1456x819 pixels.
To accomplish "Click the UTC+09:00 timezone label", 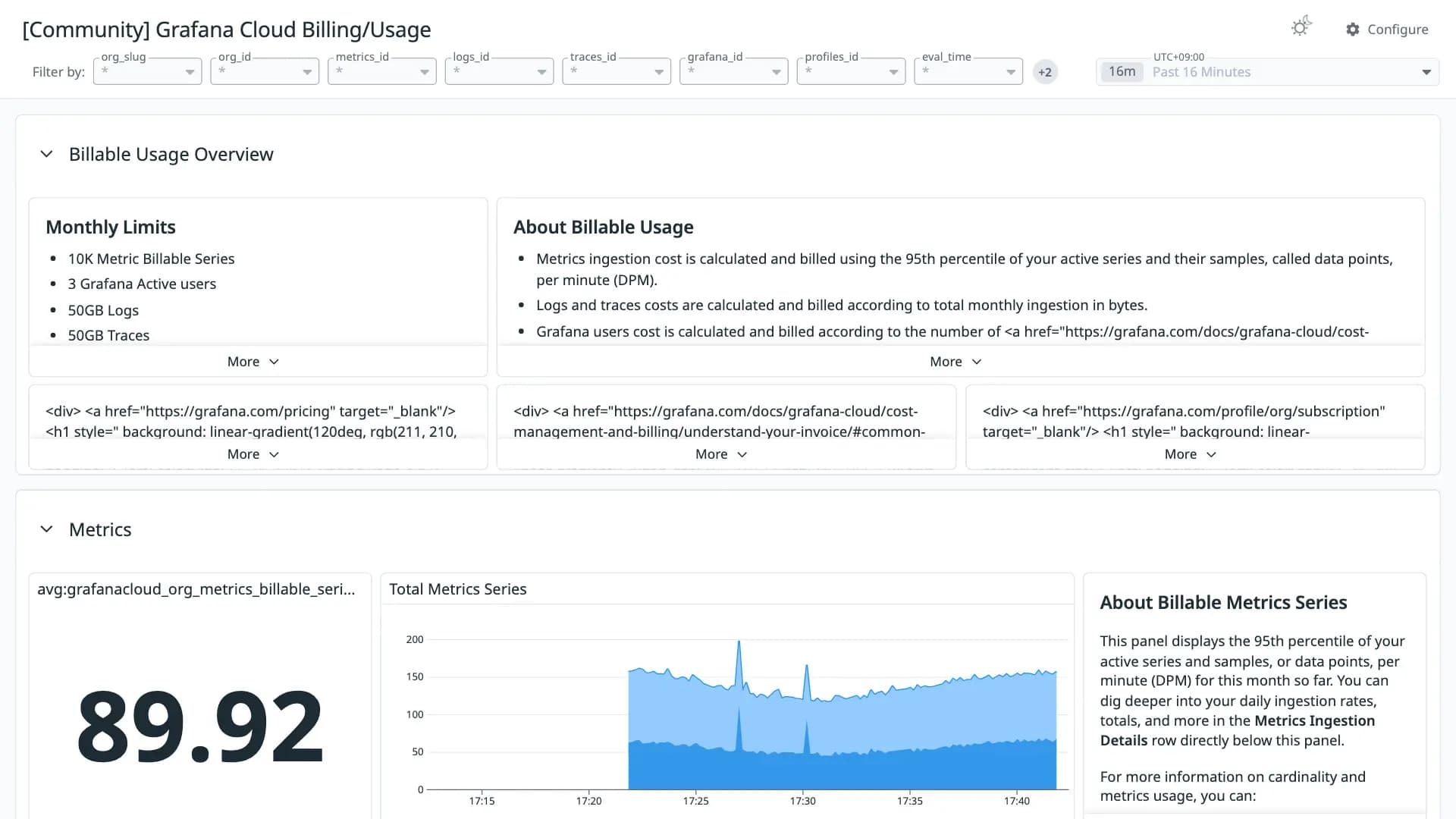I will (x=1178, y=57).
